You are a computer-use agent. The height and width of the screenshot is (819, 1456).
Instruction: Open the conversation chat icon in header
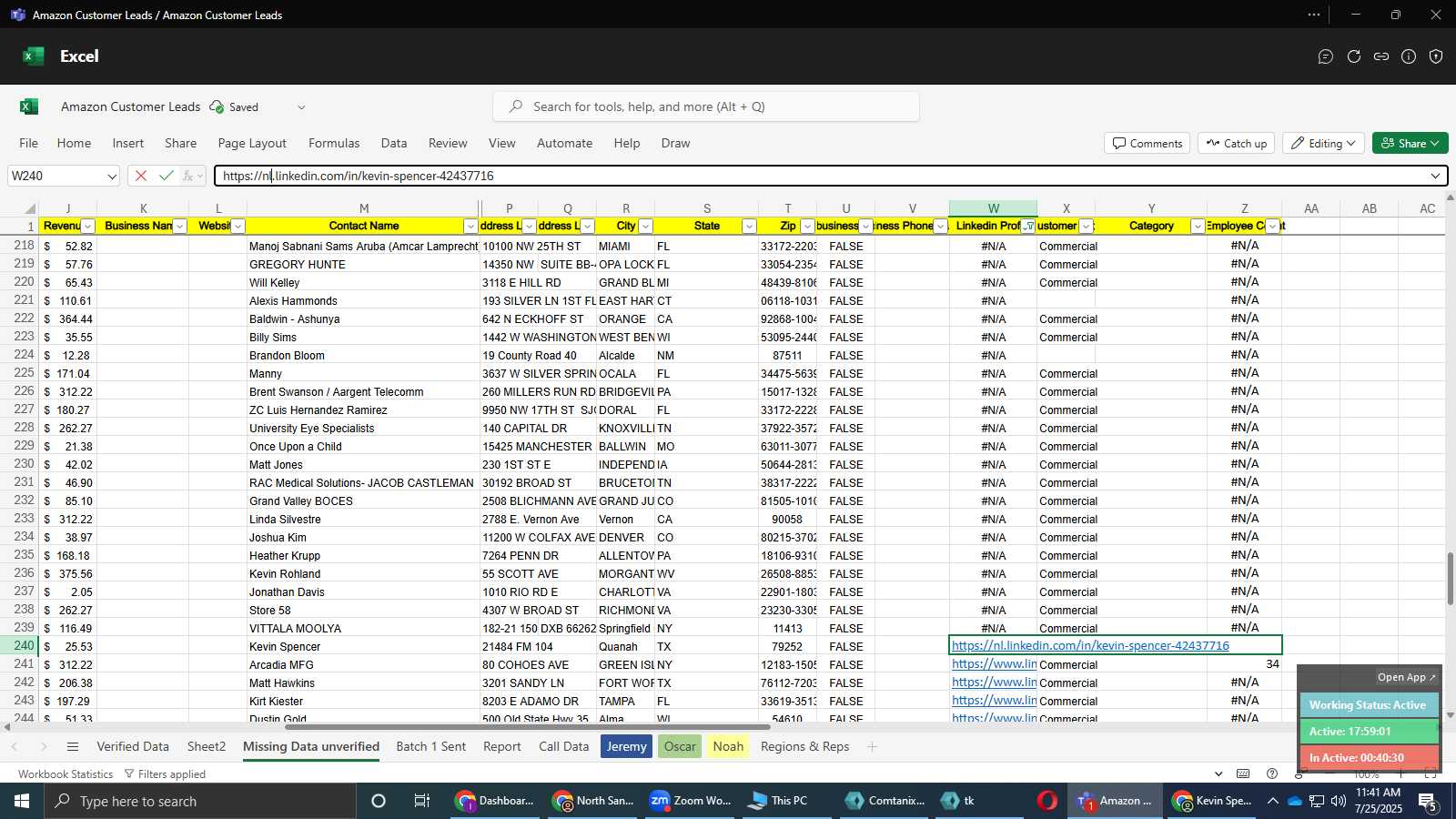(x=1326, y=56)
